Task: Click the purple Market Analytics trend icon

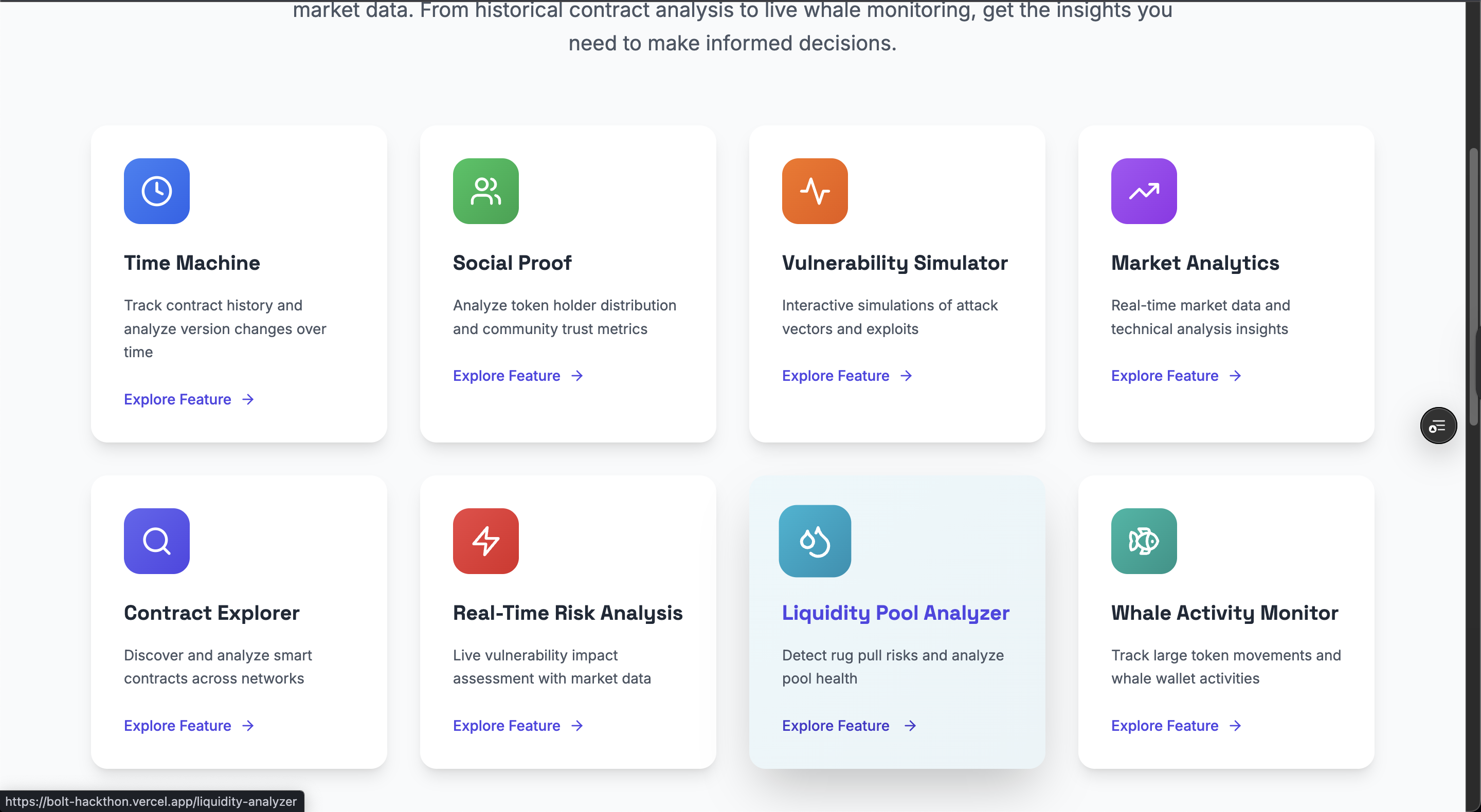Action: tap(1143, 191)
